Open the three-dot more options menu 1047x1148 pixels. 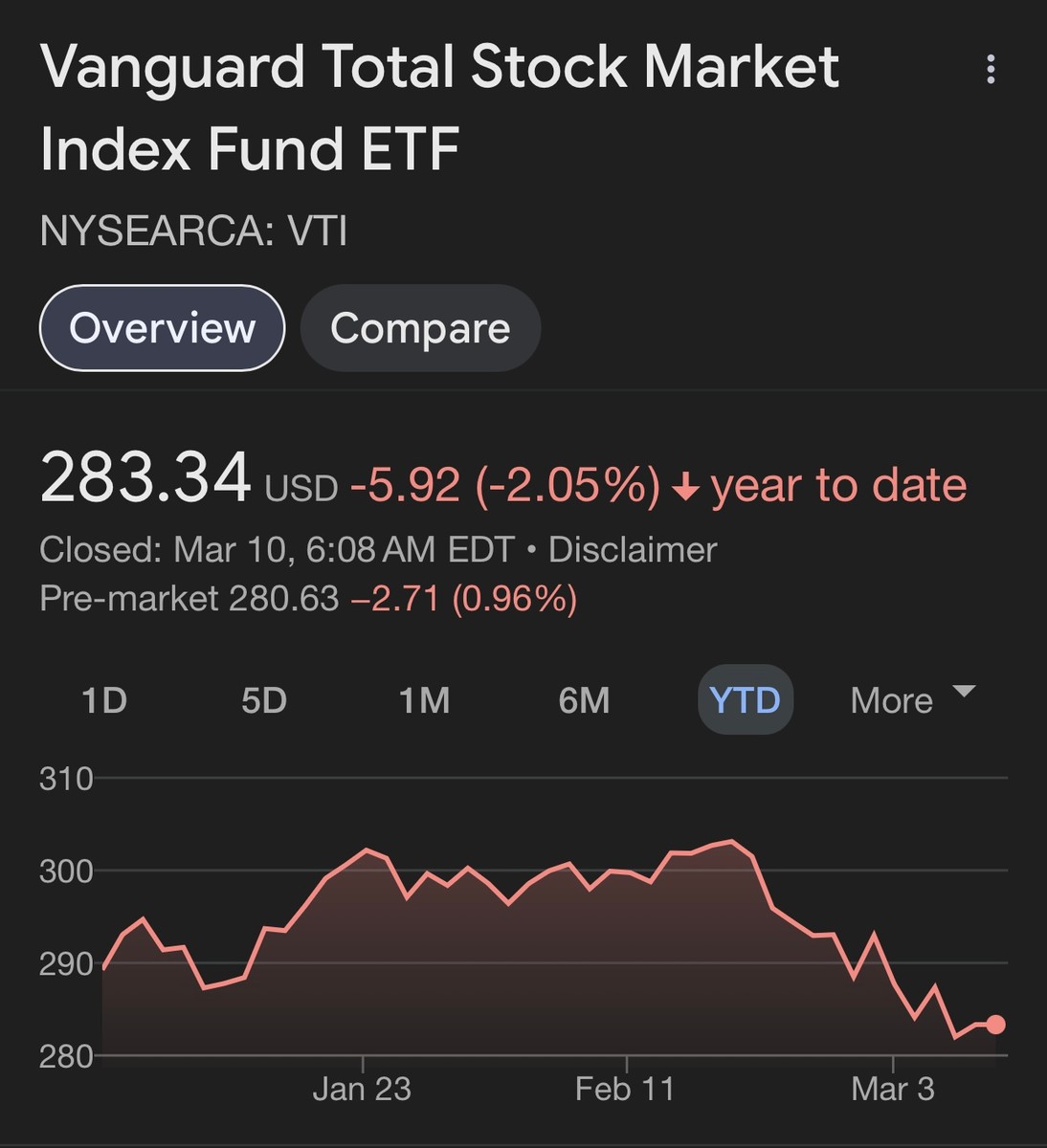pyautogui.click(x=991, y=69)
